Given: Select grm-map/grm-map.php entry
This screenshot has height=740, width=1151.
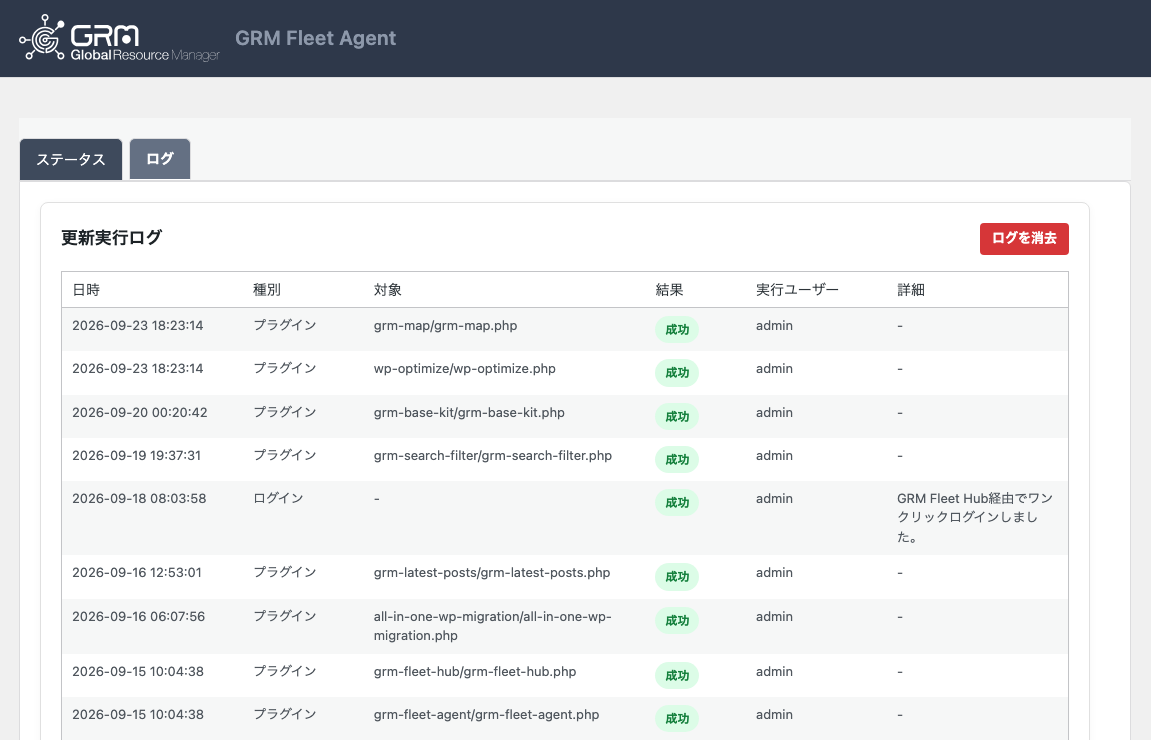Looking at the screenshot, I should coord(446,325).
